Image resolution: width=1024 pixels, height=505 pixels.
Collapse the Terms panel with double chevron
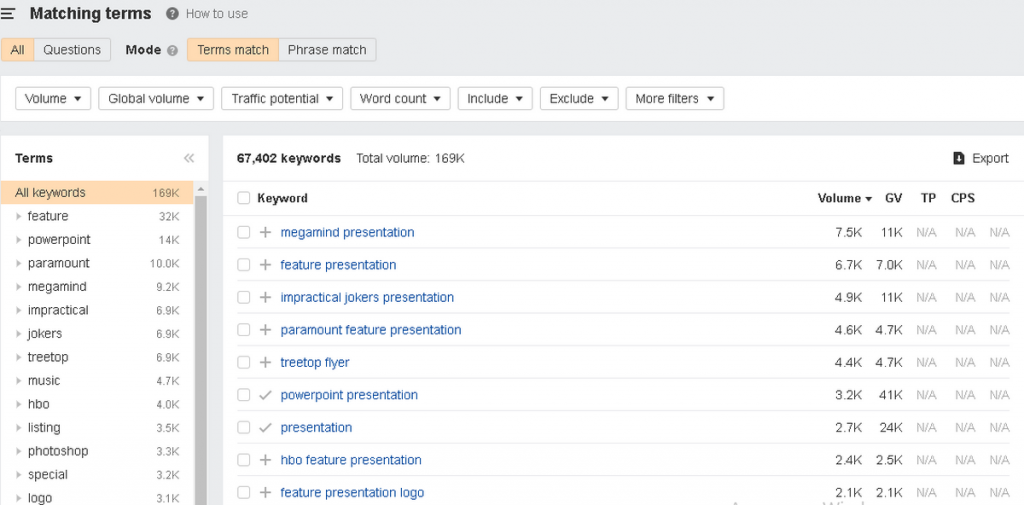[188, 158]
